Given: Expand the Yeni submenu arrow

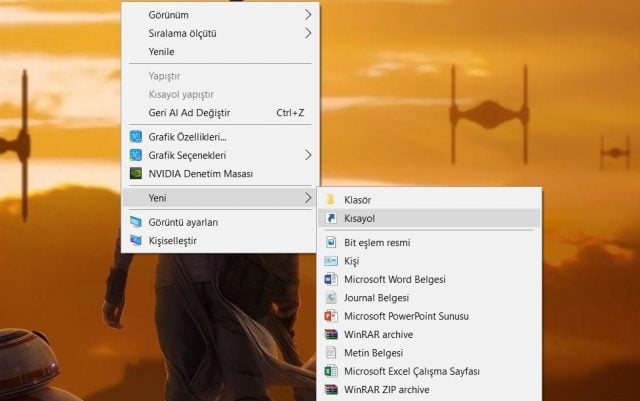Looking at the screenshot, I should (308, 198).
